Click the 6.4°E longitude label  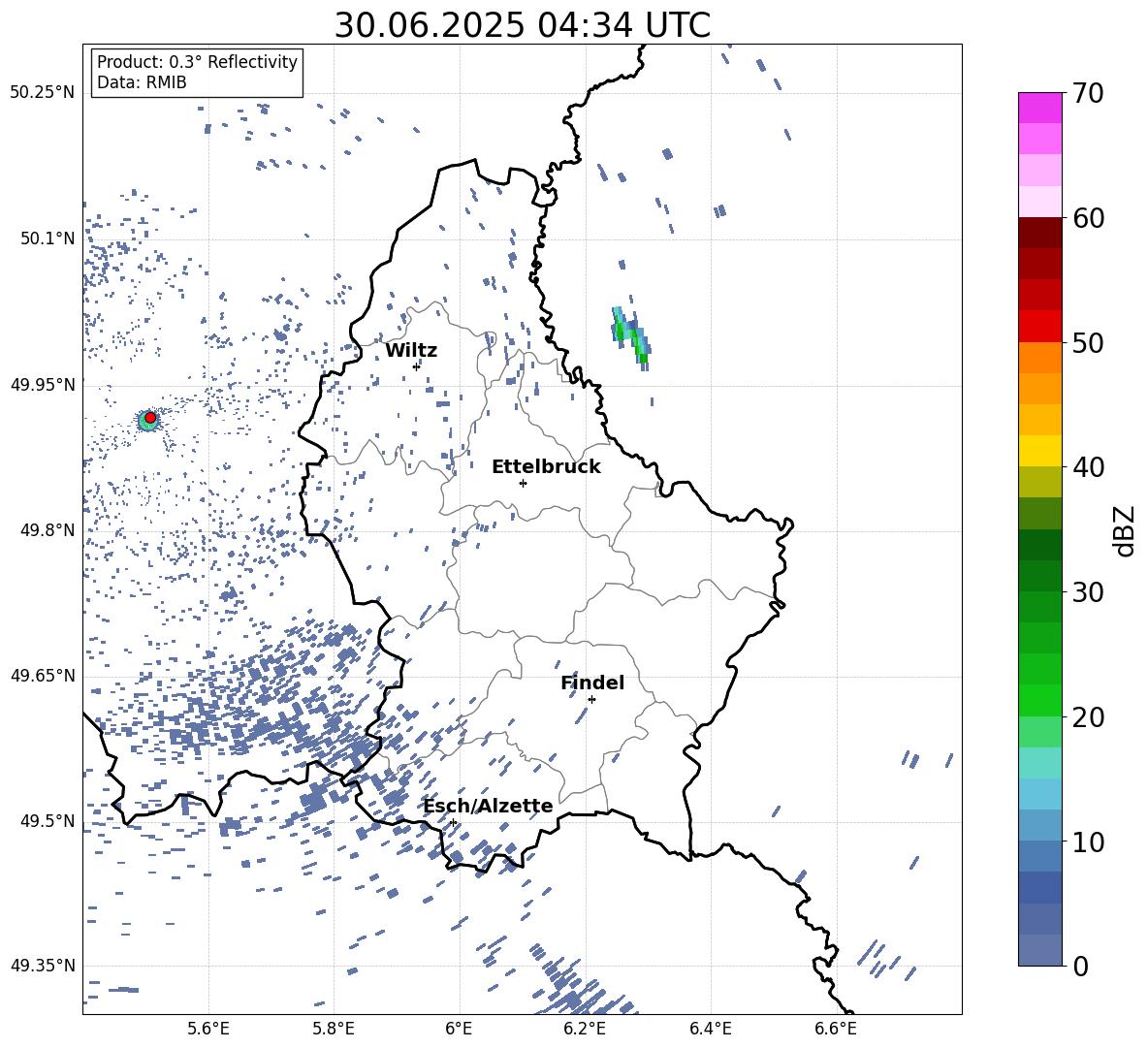710,1029
